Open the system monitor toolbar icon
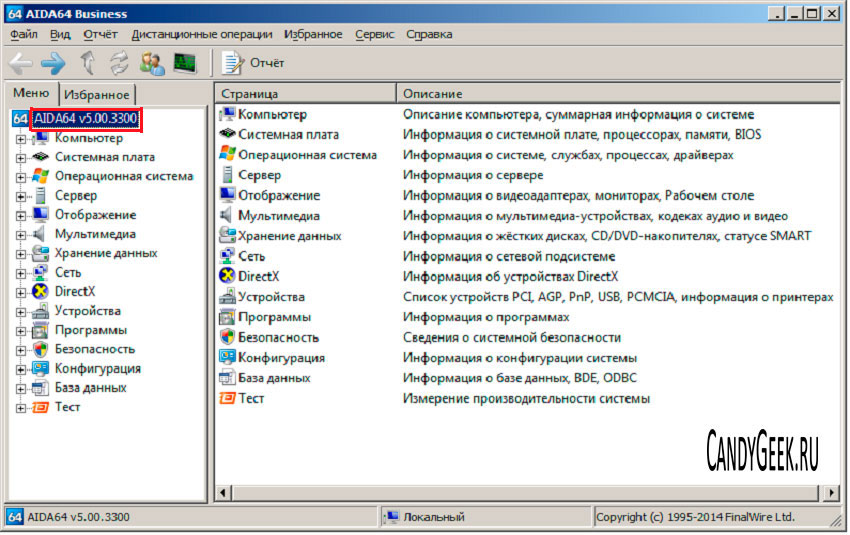 [185, 63]
